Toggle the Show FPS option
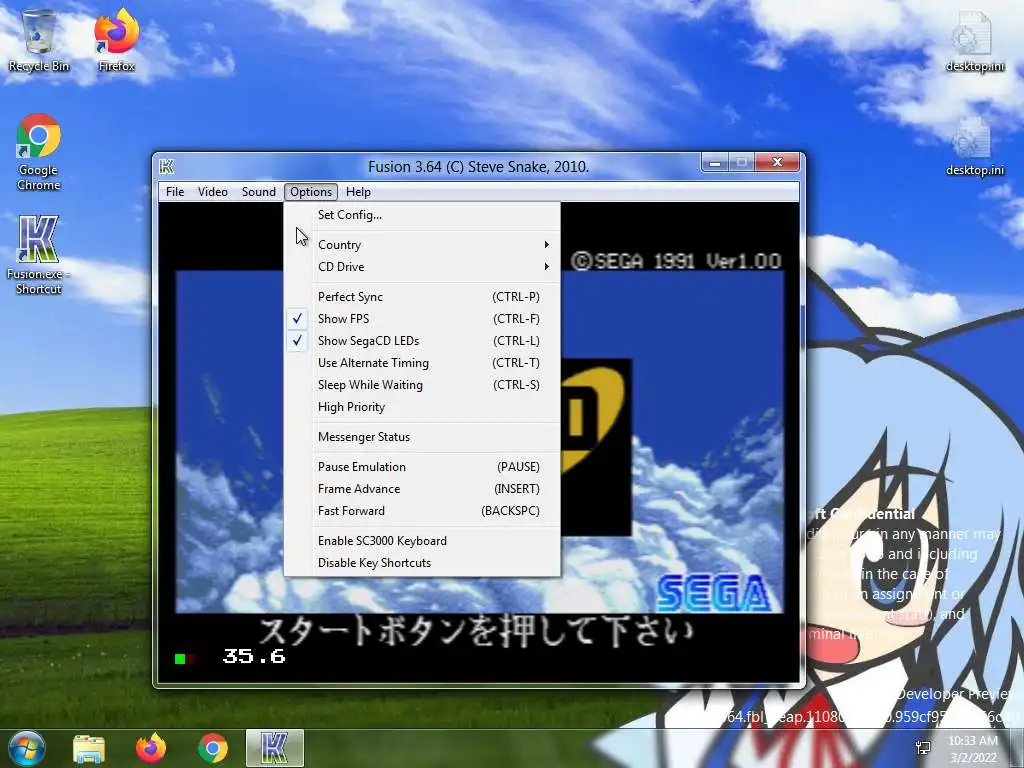 (x=422, y=319)
